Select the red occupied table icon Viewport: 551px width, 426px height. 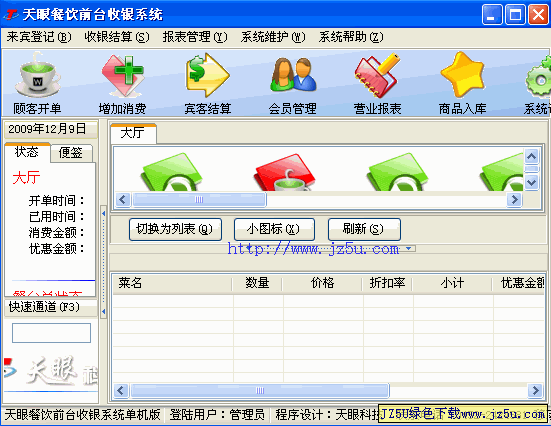pyautogui.click(x=284, y=172)
